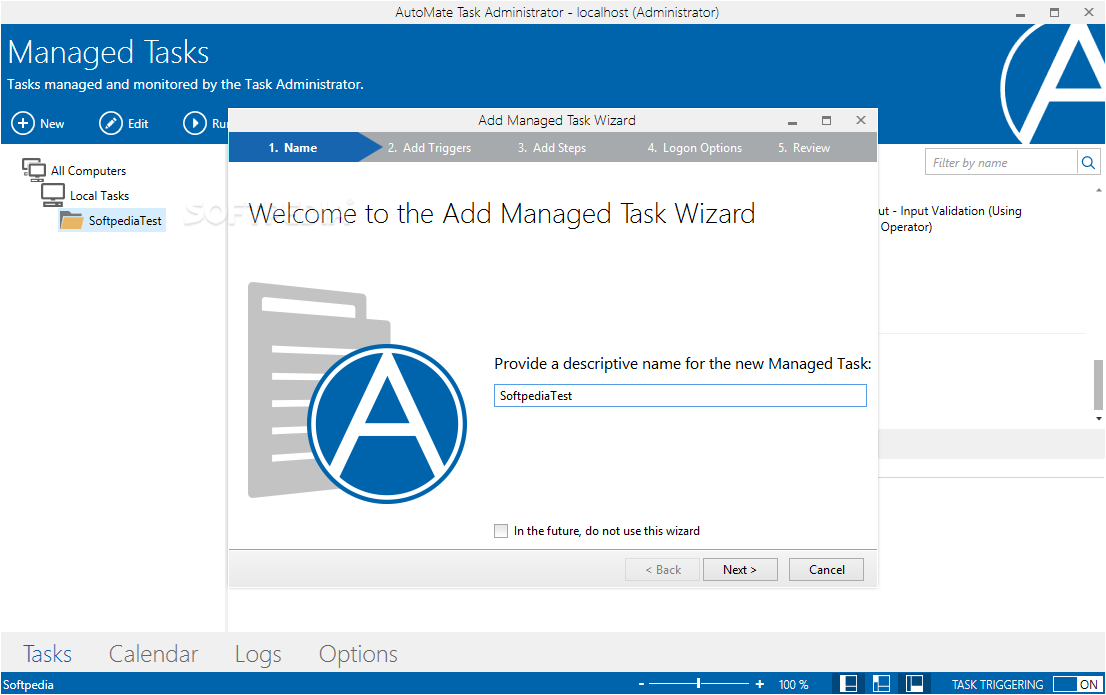Select the All Computers tree node
This screenshot has width=1106, height=695.
[74, 170]
